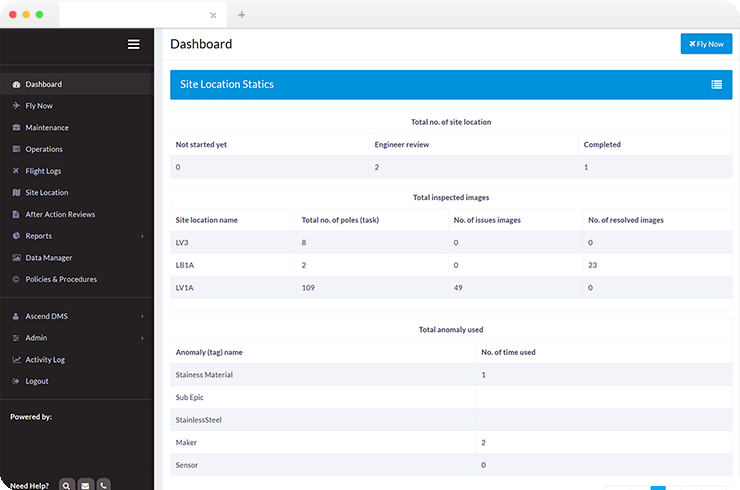
Task: Click the Sensor anomaly row
Action: coord(451,465)
